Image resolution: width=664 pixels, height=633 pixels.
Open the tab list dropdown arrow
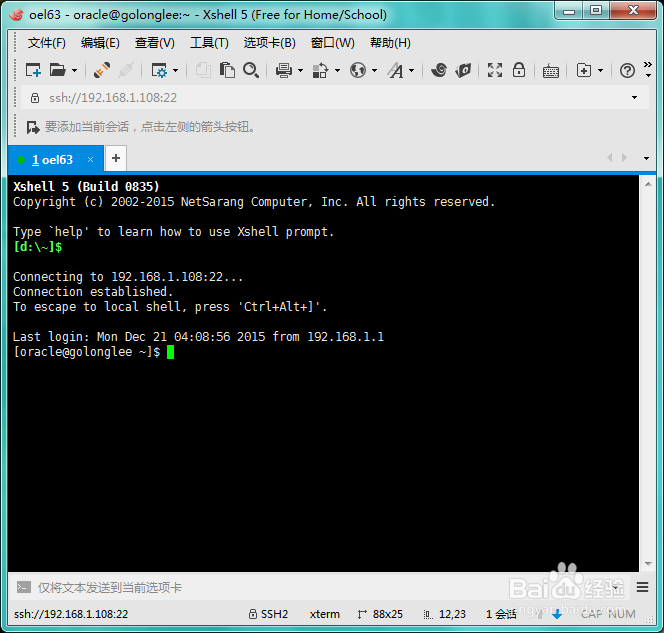[x=646, y=158]
